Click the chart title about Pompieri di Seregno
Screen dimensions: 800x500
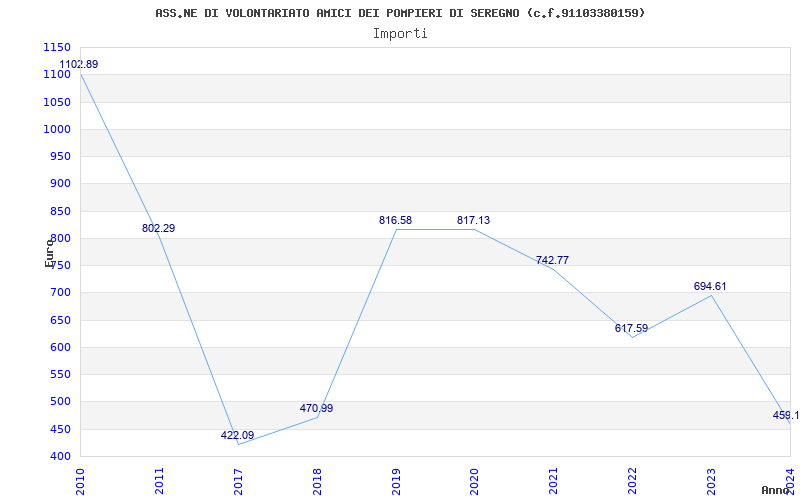tap(400, 13)
